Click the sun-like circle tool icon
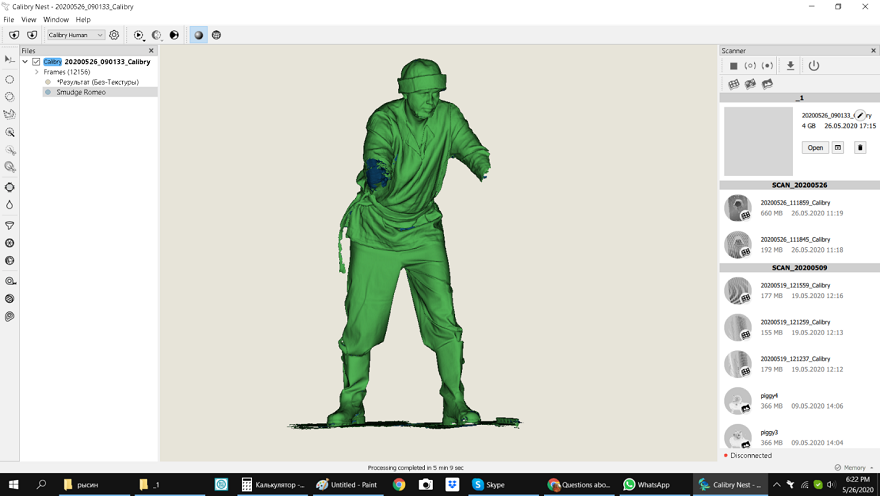The height and width of the screenshot is (496, 880). (10, 187)
